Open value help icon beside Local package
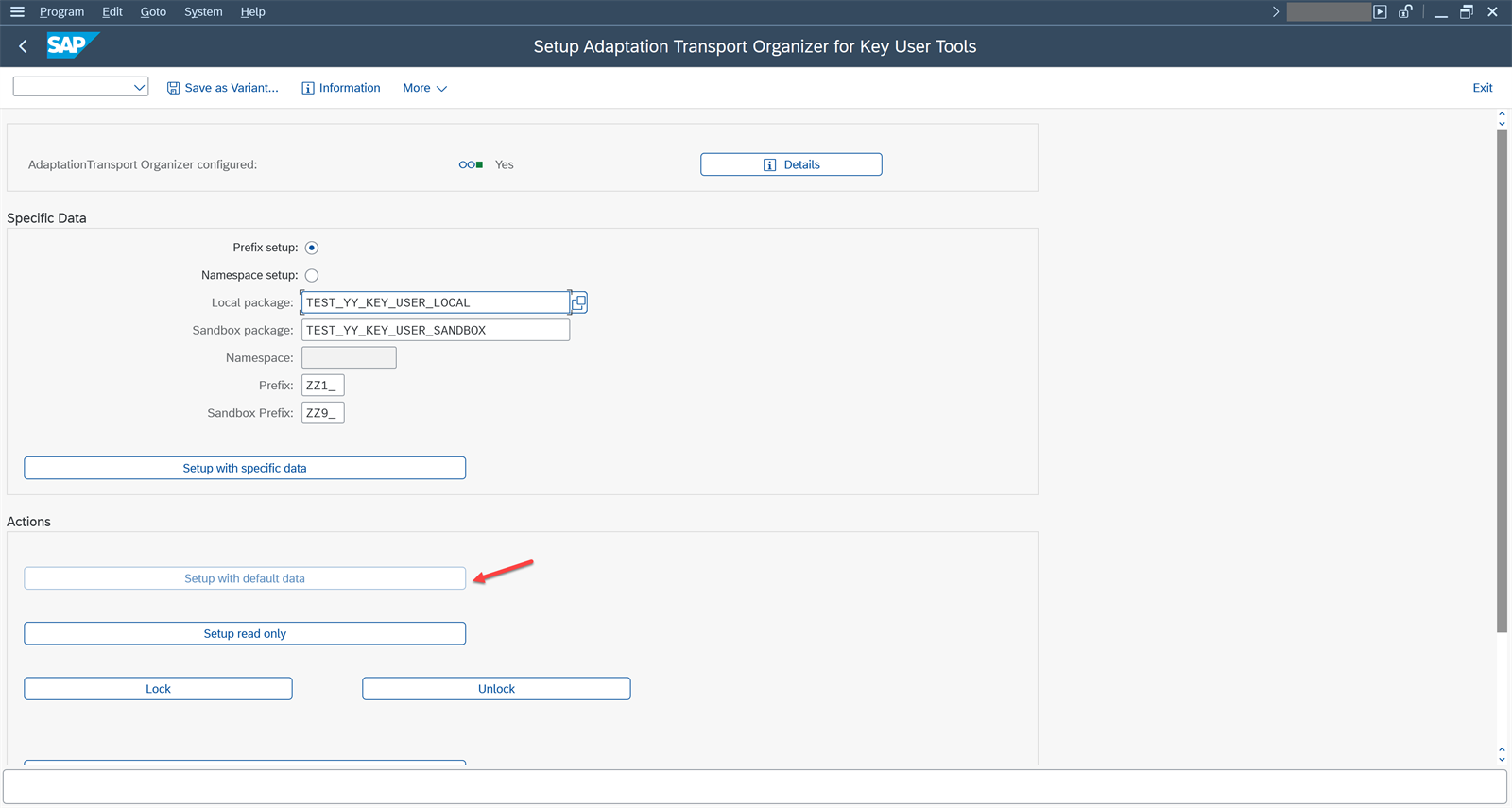 pyautogui.click(x=579, y=302)
